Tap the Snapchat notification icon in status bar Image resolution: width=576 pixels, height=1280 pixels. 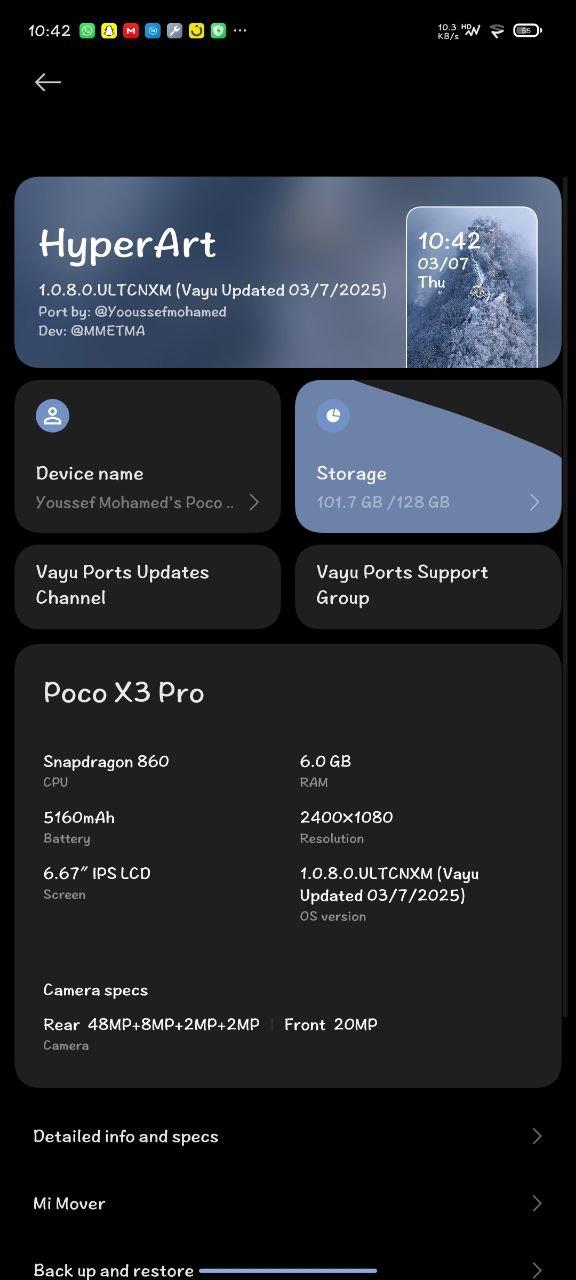109,31
